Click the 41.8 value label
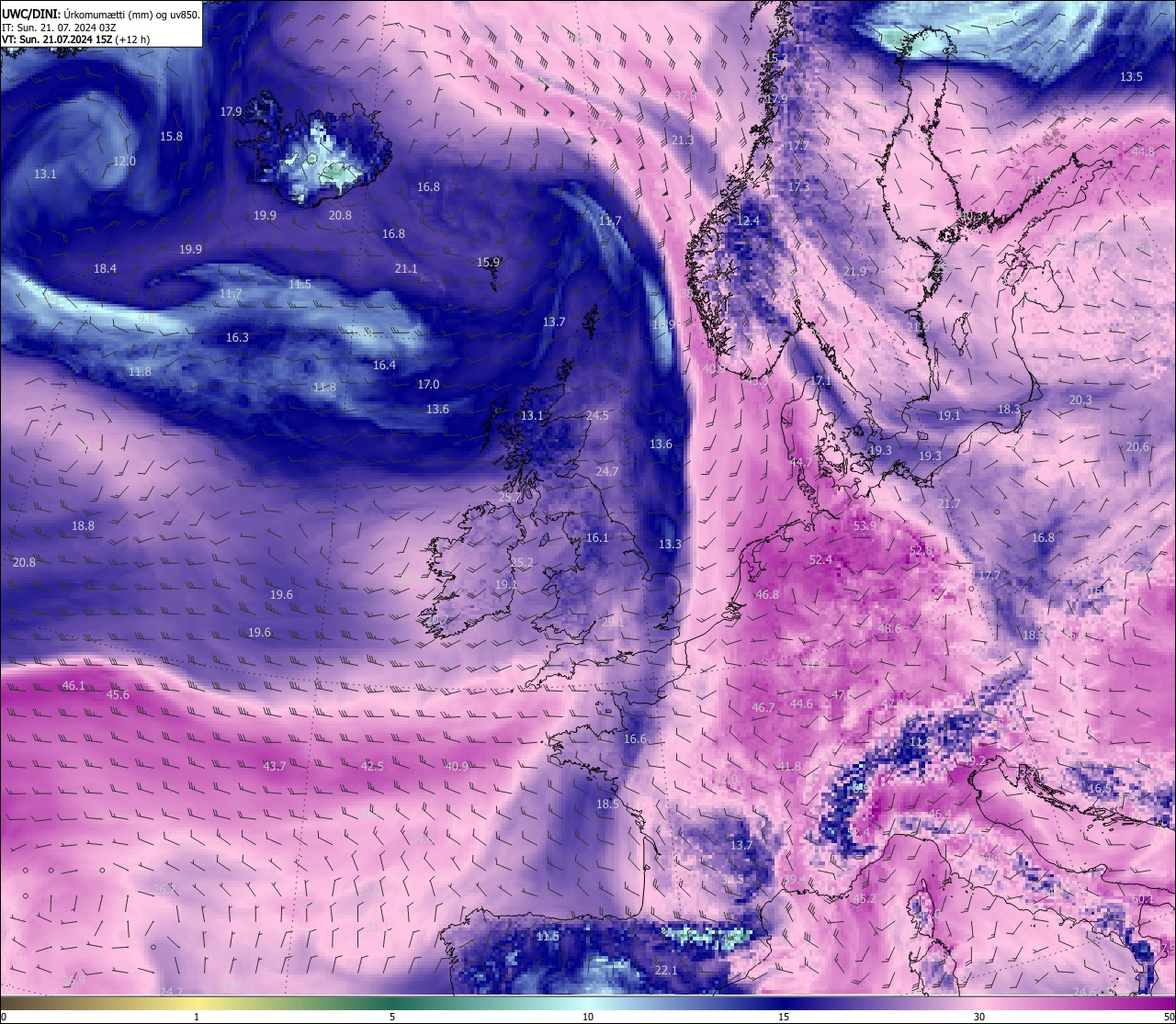Viewport: 1176px width, 1024px height. tap(788, 766)
